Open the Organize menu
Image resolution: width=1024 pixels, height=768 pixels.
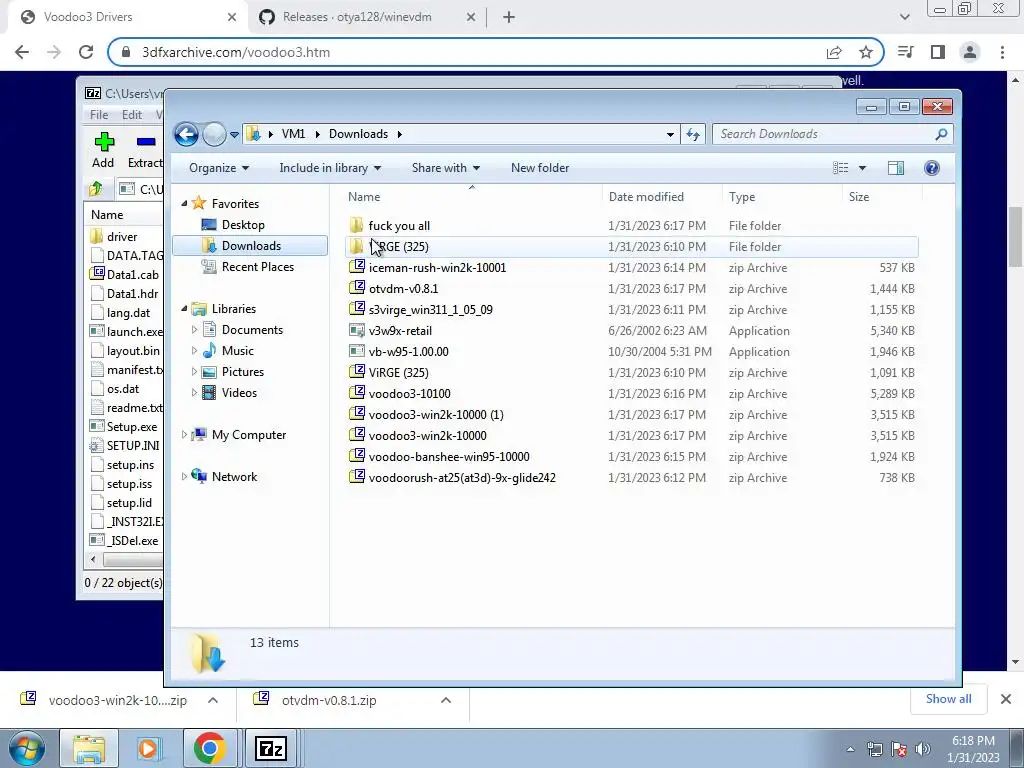coord(219,168)
